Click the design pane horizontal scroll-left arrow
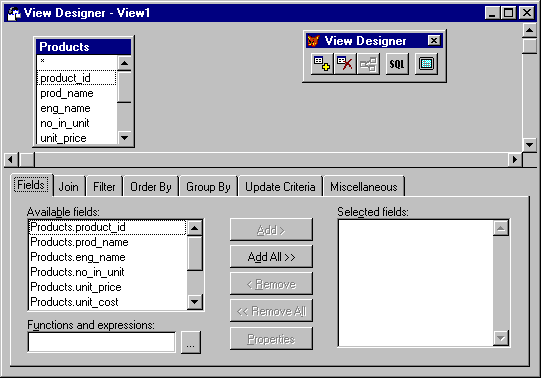The height and width of the screenshot is (378, 541). [x=11, y=160]
